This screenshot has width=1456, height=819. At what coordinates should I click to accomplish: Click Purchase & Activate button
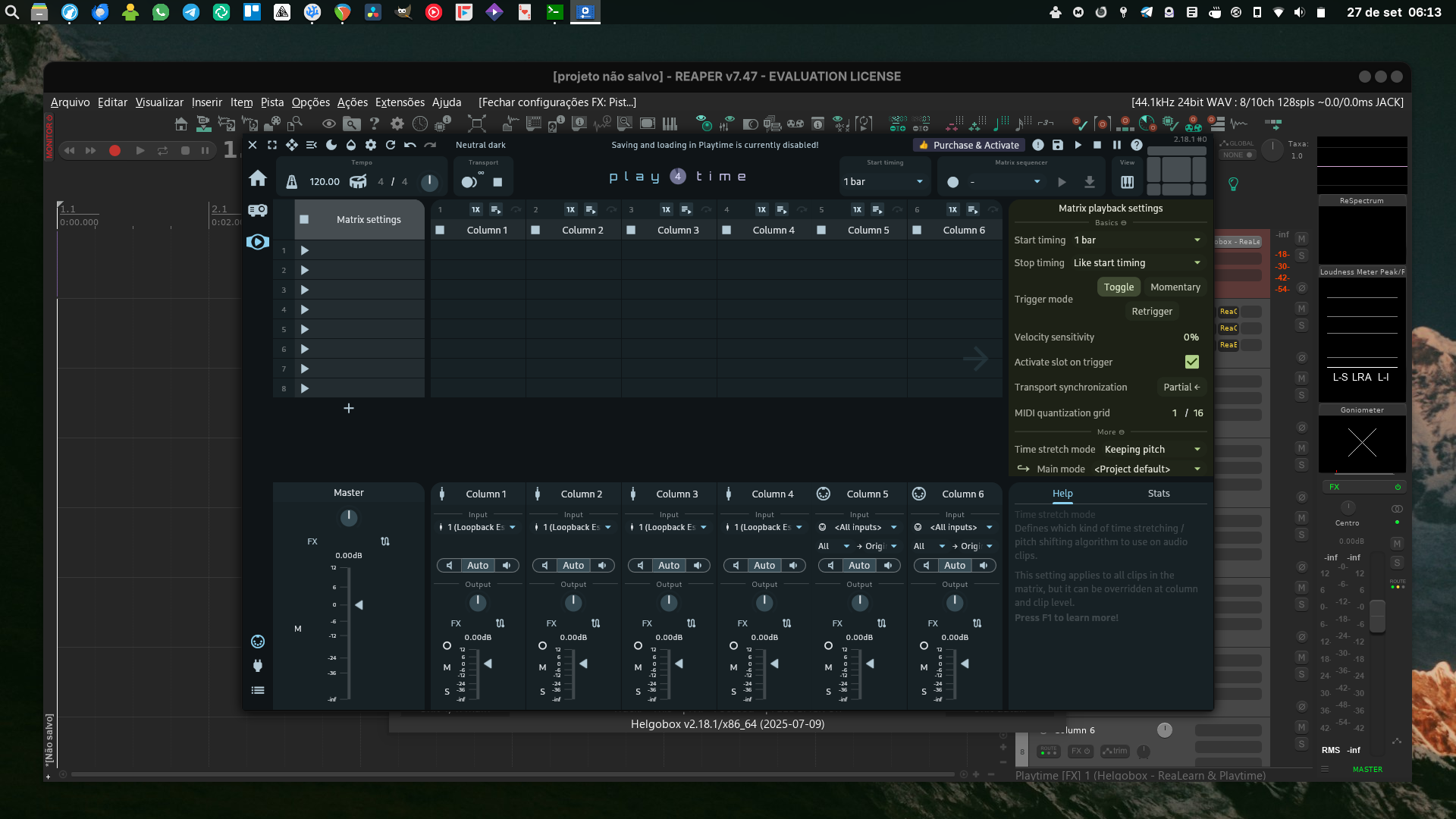969,145
